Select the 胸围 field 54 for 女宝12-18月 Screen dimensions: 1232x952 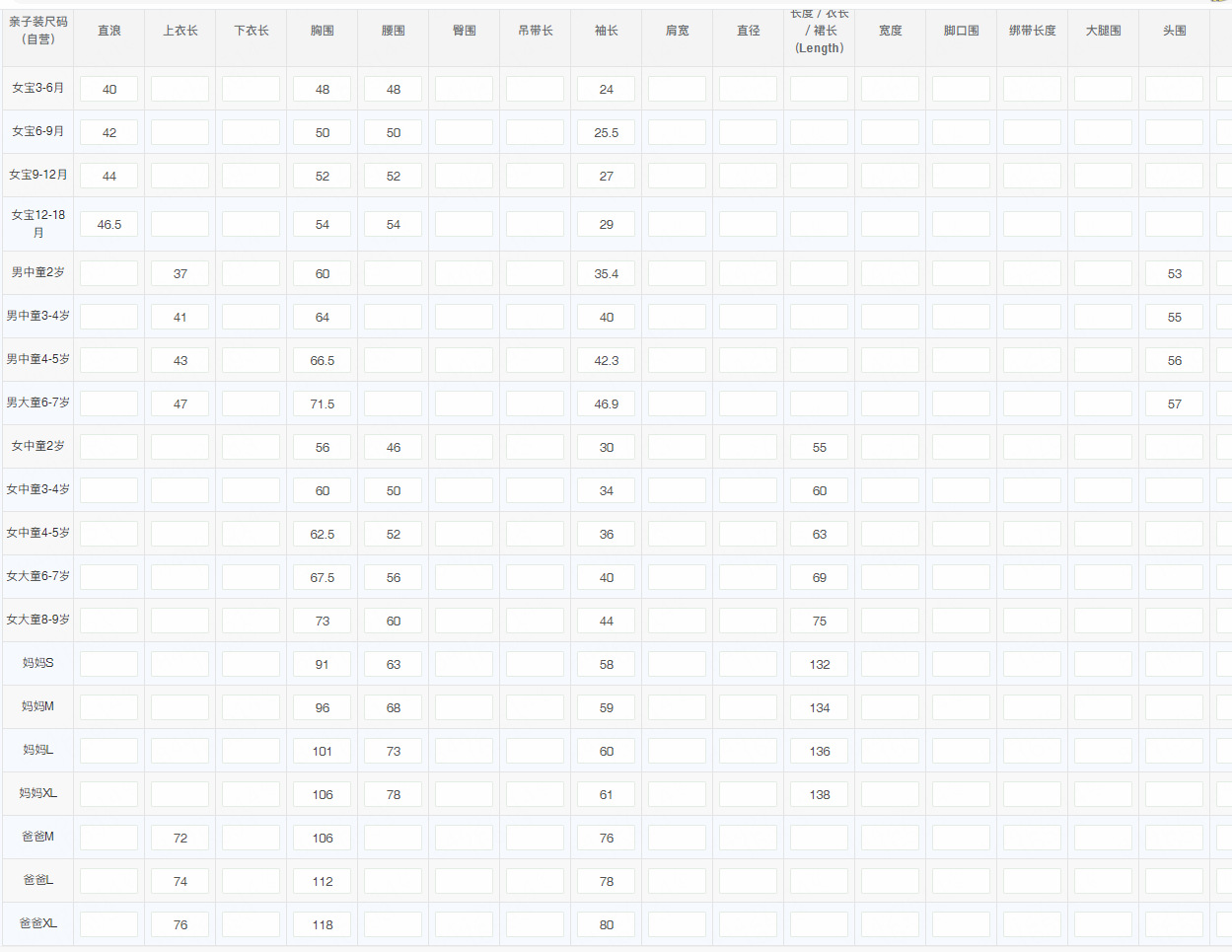(323, 224)
